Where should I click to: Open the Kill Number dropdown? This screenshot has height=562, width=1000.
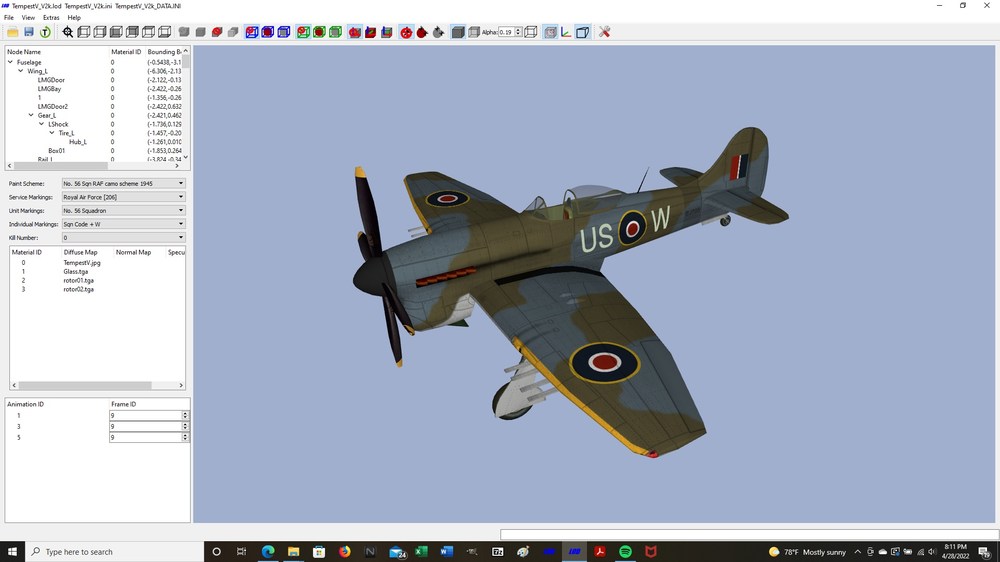(123, 238)
